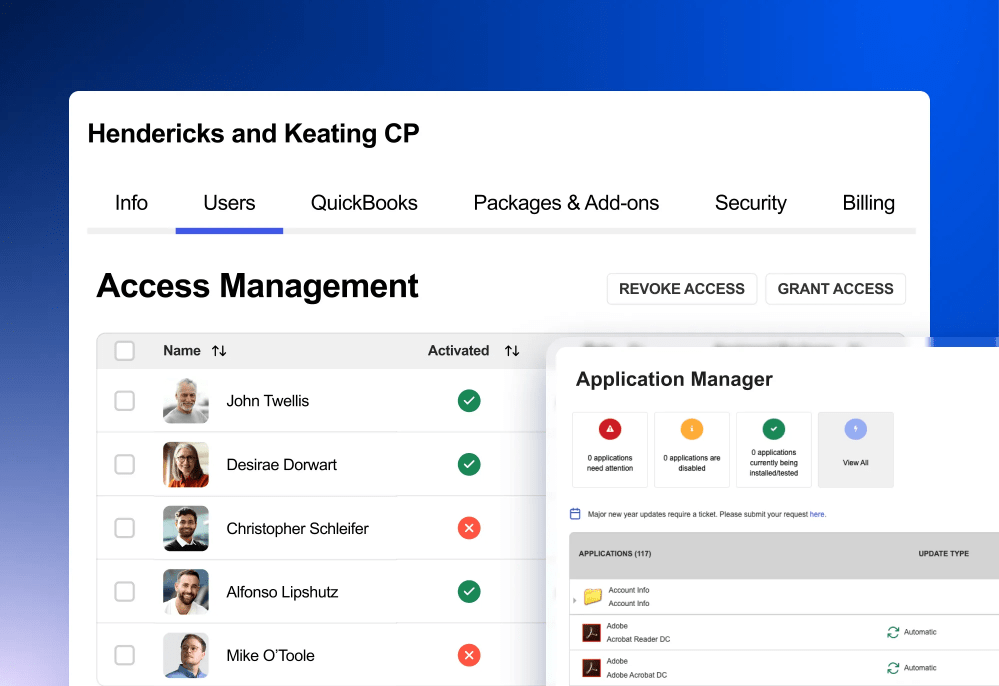This screenshot has height=686, width=999.
Task: Toggle the select-all checkbox in the table header
Action: coord(124,350)
